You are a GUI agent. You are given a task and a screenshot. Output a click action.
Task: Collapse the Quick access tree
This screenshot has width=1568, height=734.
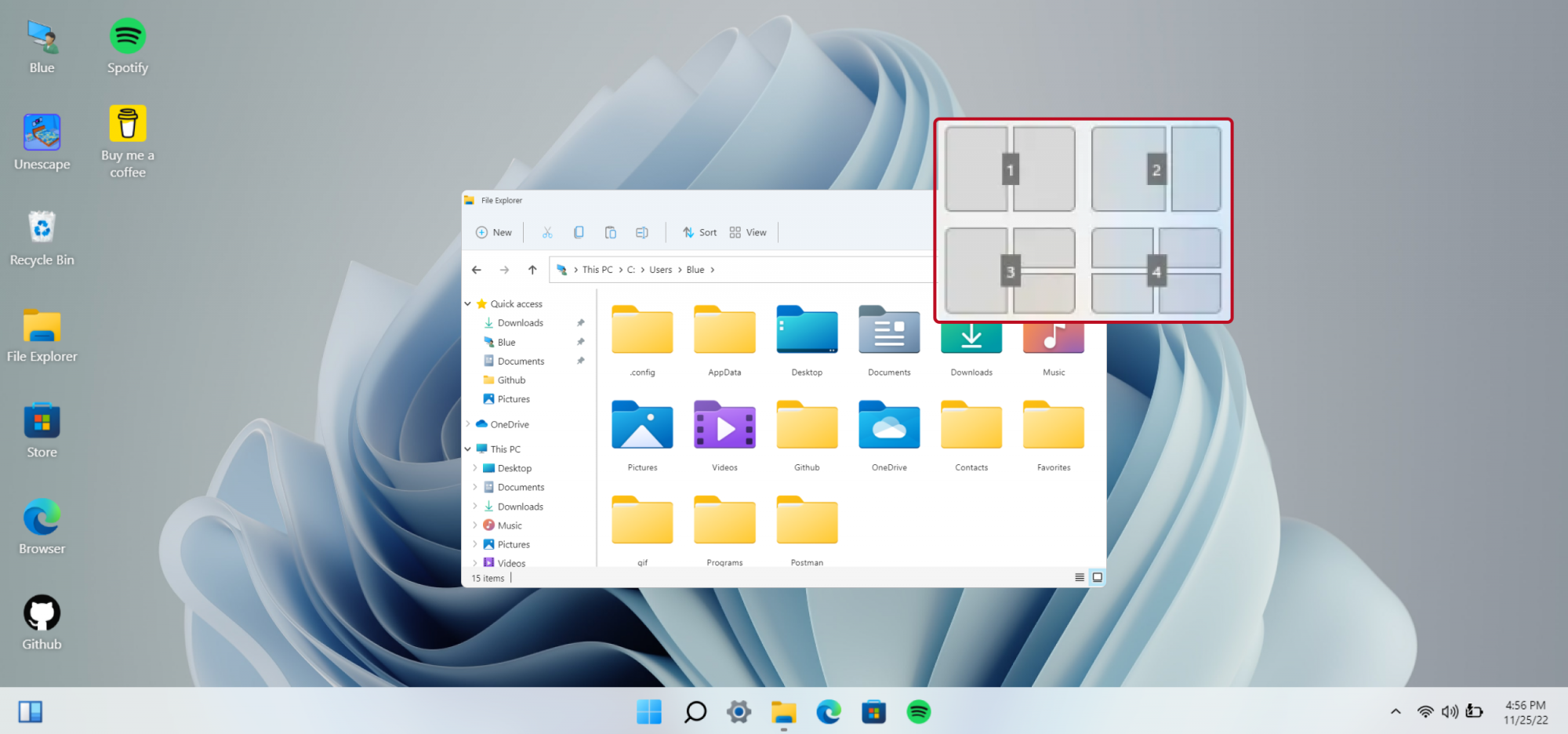(x=468, y=303)
